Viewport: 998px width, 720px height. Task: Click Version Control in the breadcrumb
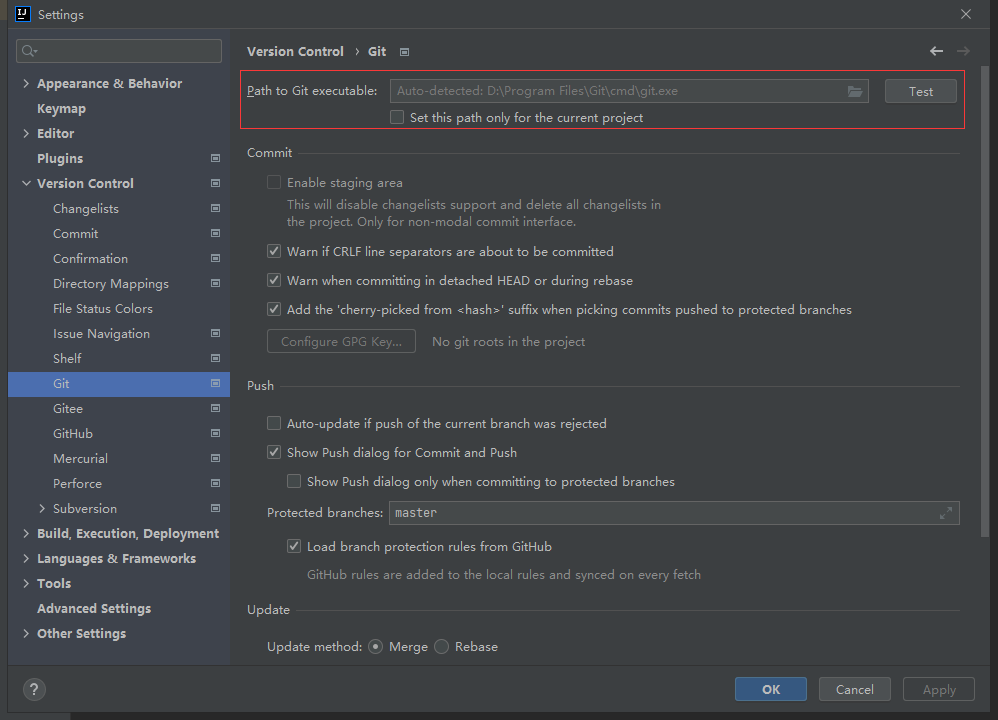coord(295,52)
